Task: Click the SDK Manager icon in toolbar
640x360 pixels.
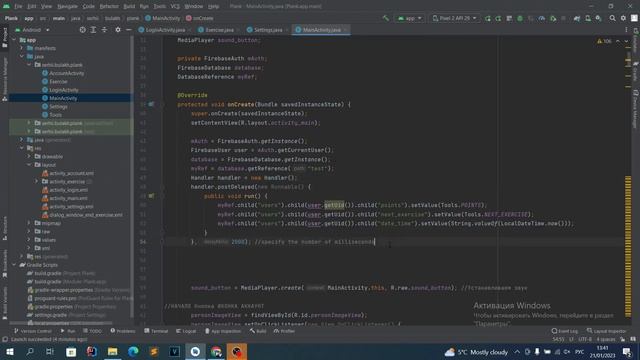Action: 598,18
